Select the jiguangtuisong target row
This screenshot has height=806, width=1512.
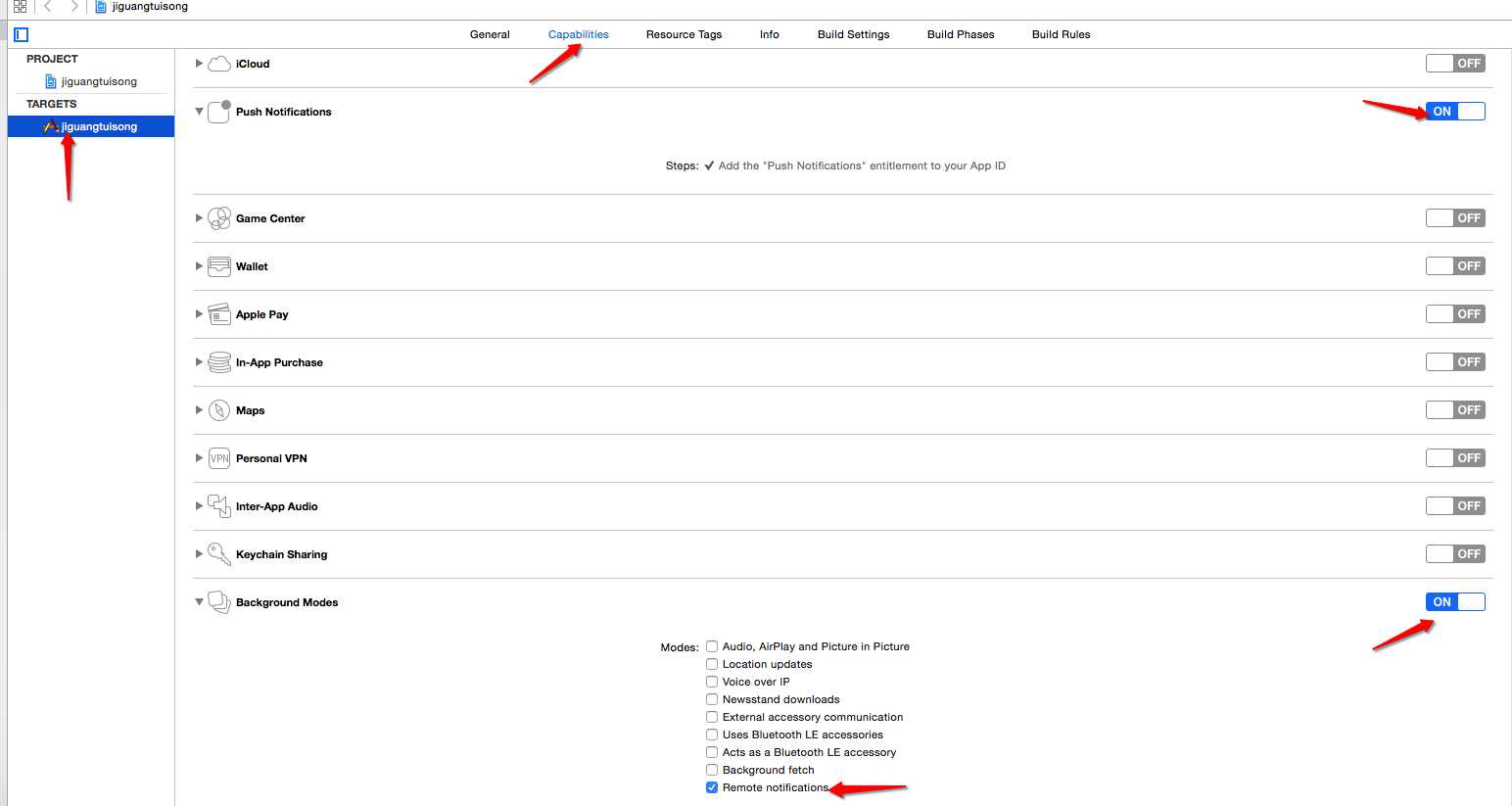click(x=91, y=126)
